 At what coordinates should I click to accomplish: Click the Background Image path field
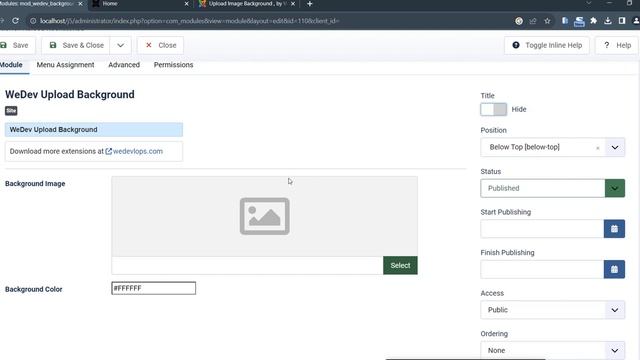click(x=247, y=265)
